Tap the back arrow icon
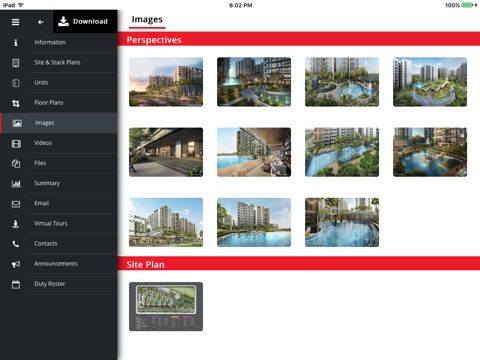Viewport: 480px width, 360px height. tap(41, 22)
